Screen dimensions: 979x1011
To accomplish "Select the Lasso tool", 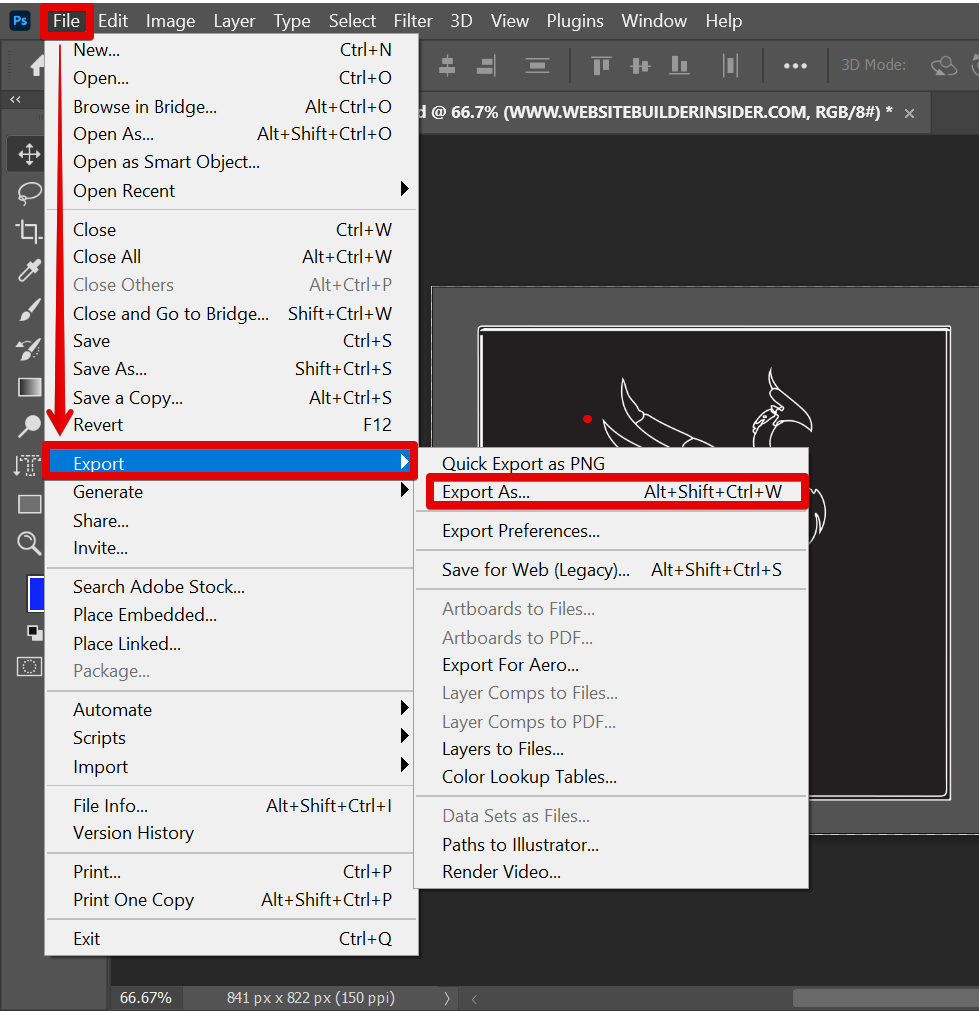I will [29, 192].
